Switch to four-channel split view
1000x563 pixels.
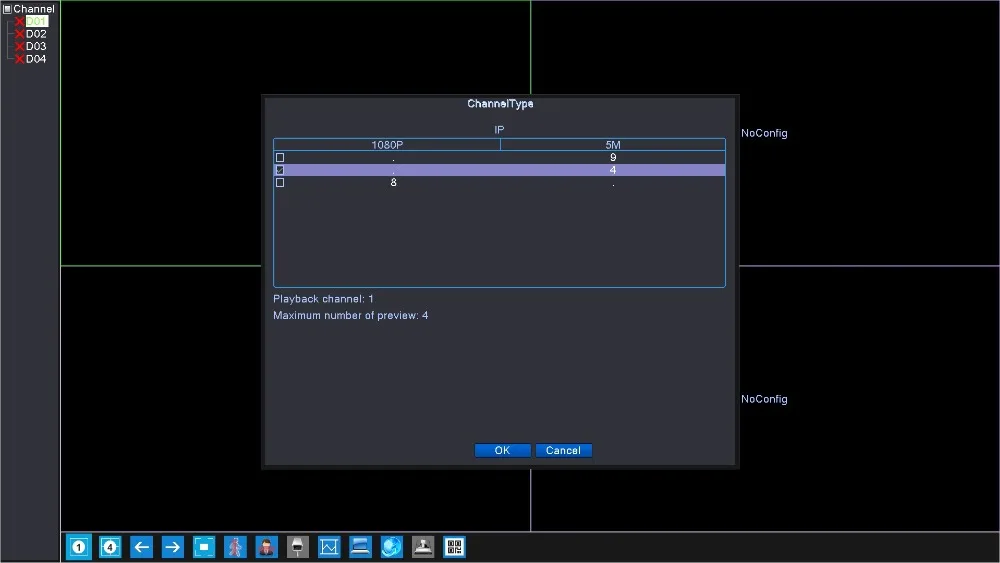click(110, 546)
